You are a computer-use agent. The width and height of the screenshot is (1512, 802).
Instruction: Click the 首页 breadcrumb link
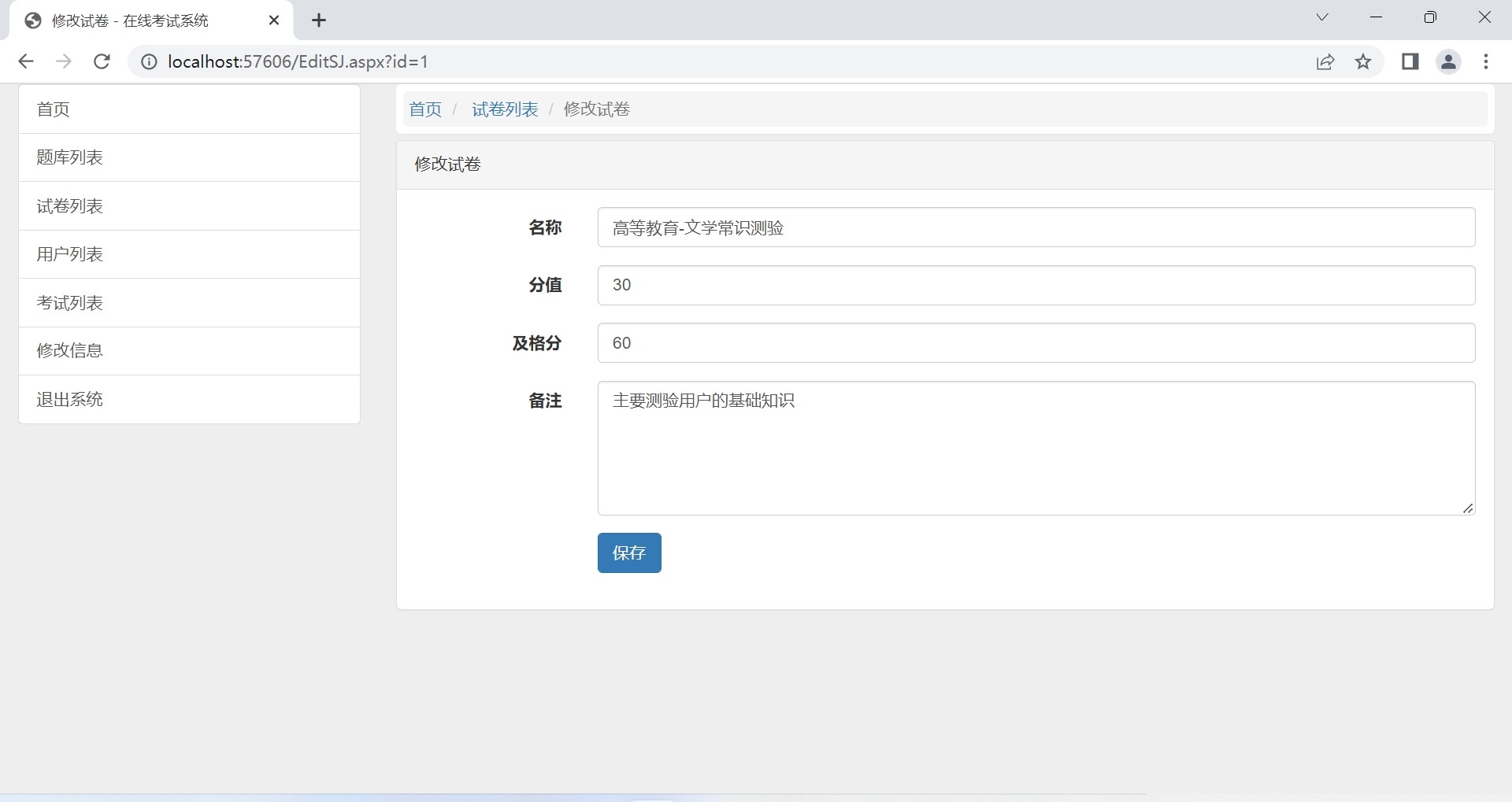click(425, 109)
